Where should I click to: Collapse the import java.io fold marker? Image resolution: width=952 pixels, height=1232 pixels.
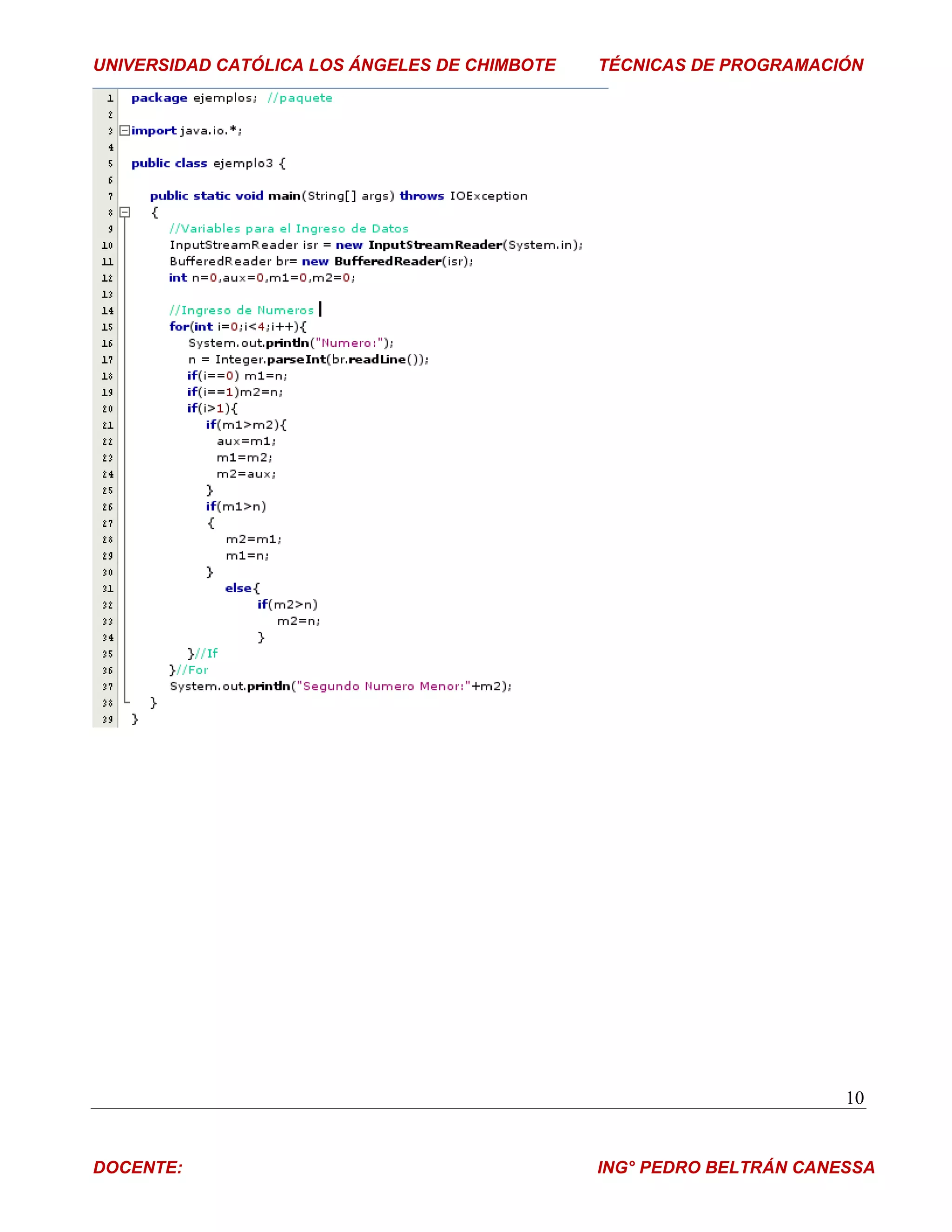point(125,131)
